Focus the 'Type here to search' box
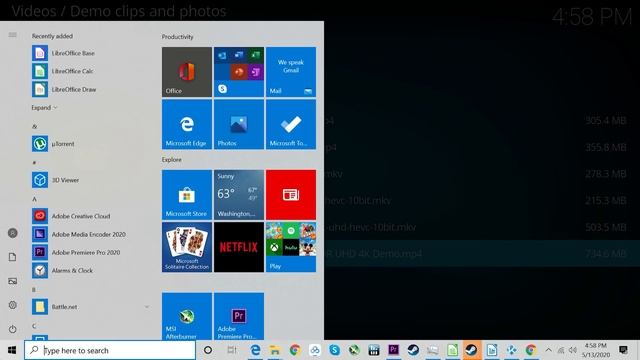The width and height of the screenshot is (640, 360). (110, 350)
